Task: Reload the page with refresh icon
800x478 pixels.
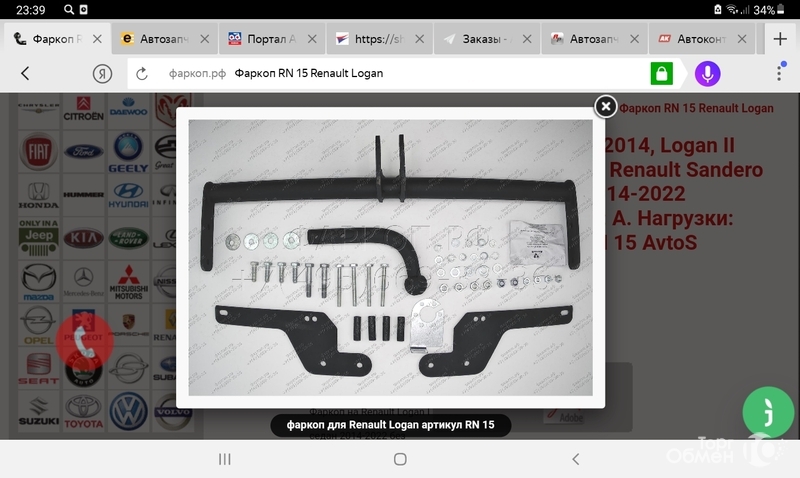Action: click(x=142, y=74)
